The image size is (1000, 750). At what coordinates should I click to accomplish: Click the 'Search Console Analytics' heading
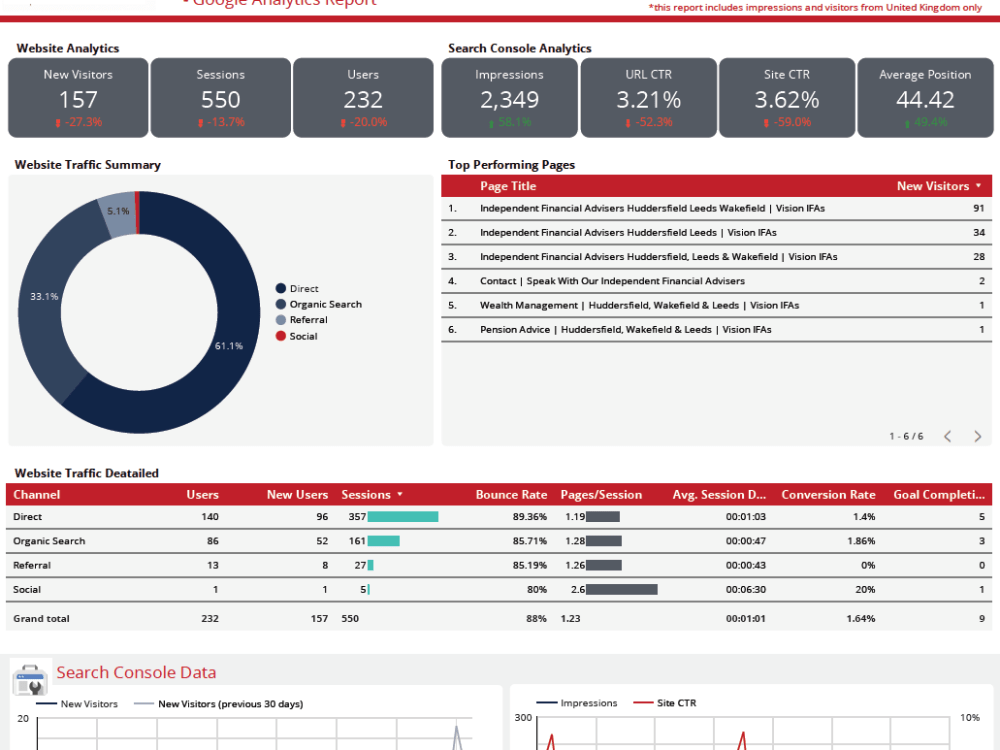click(520, 48)
